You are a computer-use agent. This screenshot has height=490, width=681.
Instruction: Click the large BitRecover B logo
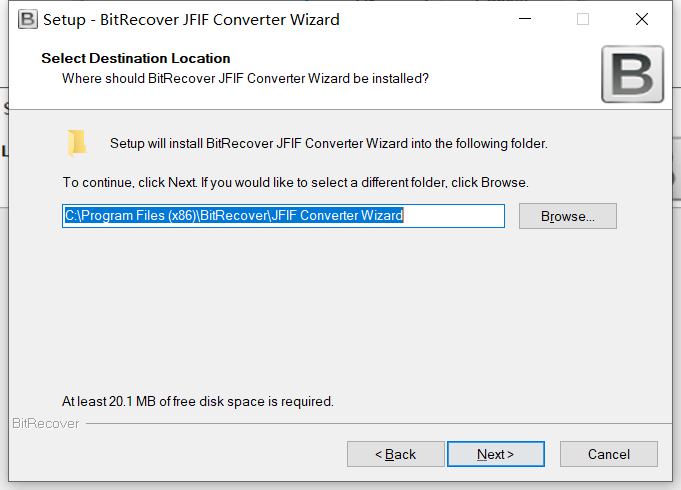[632, 74]
